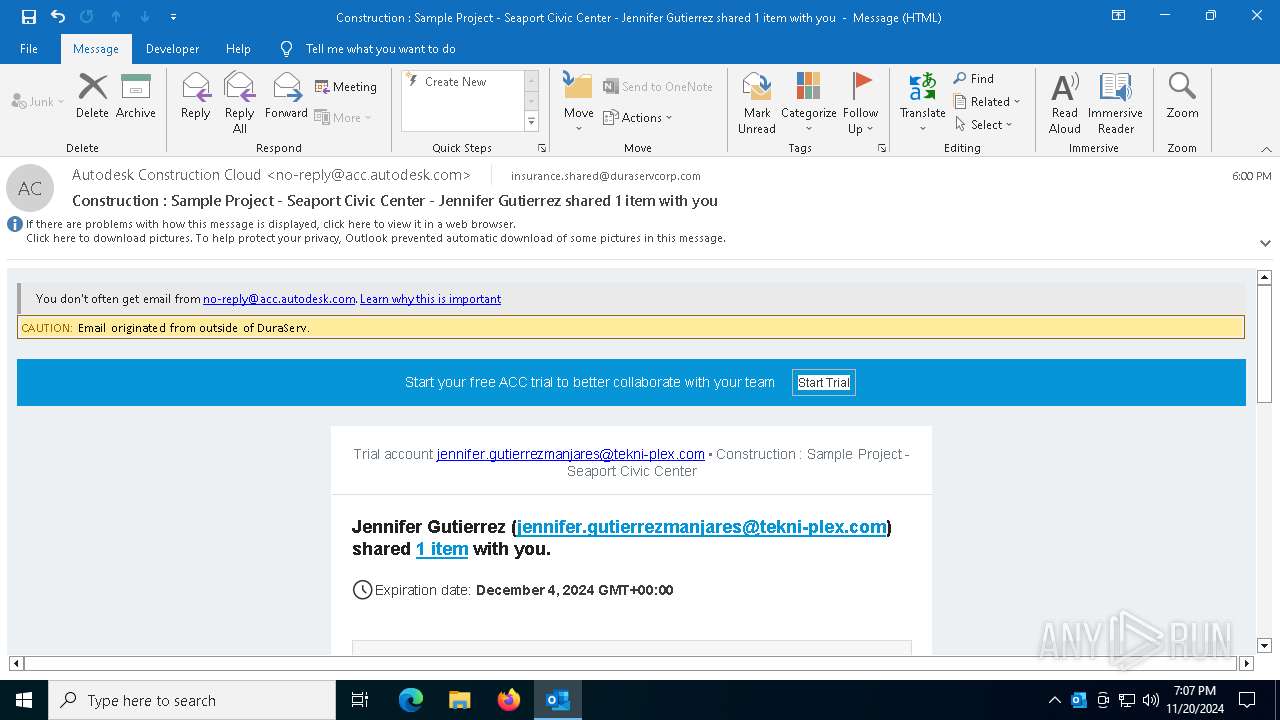Click the AC sender avatar
This screenshot has width=1280, height=720.
30,188
